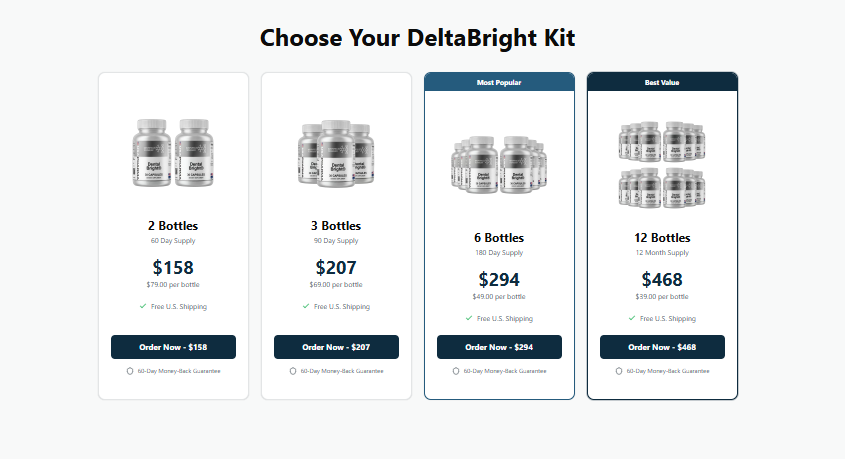Order the 12 bottle kit for $468
The height and width of the screenshot is (459, 845).
click(662, 347)
